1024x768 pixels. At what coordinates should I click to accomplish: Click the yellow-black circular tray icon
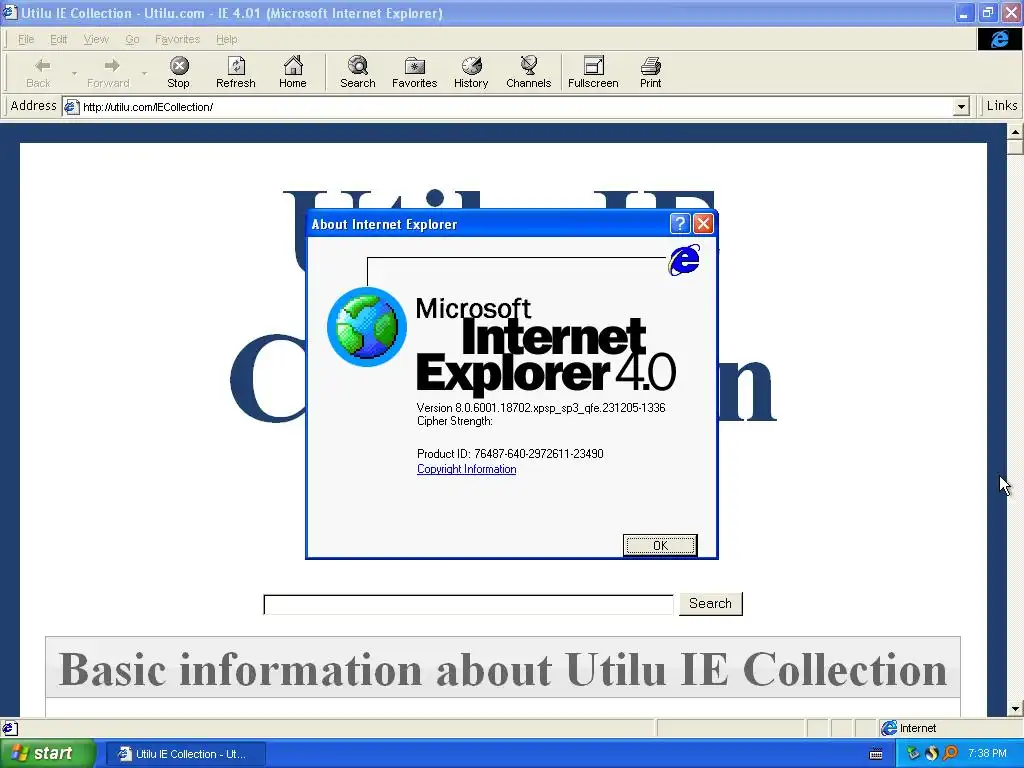pos(931,754)
